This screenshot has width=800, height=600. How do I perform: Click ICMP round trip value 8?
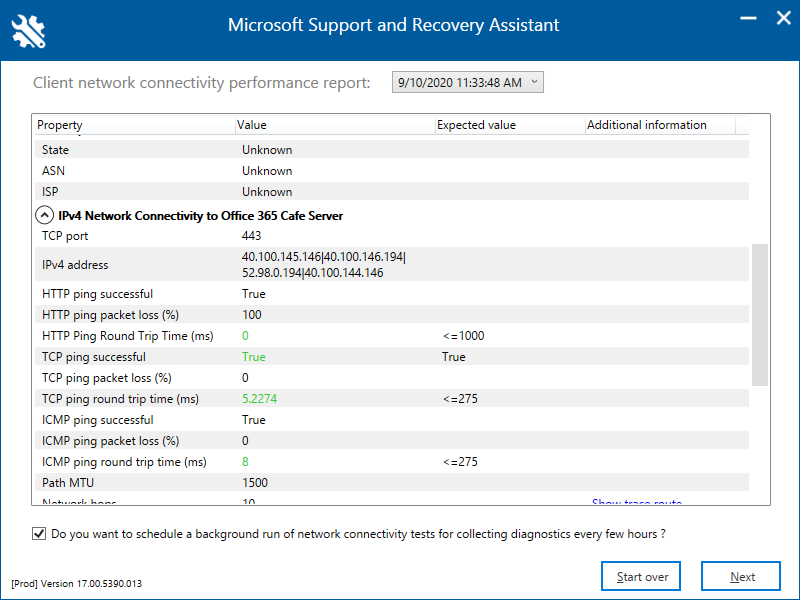245,462
